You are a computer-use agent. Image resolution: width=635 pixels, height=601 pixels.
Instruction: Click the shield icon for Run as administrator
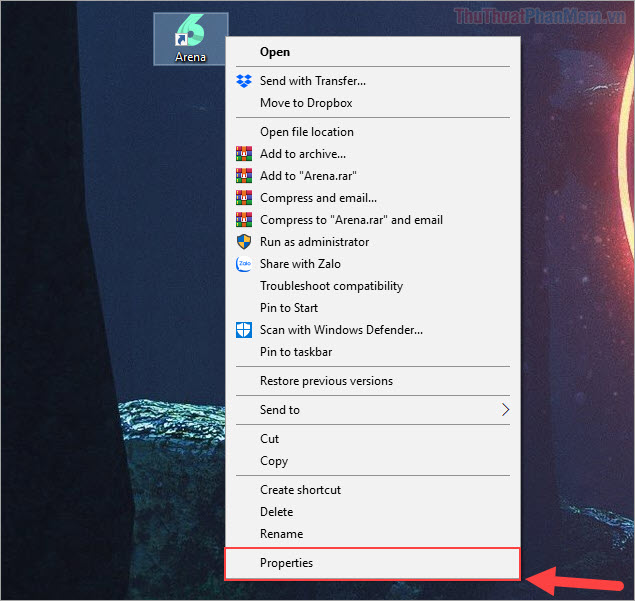[x=244, y=242]
